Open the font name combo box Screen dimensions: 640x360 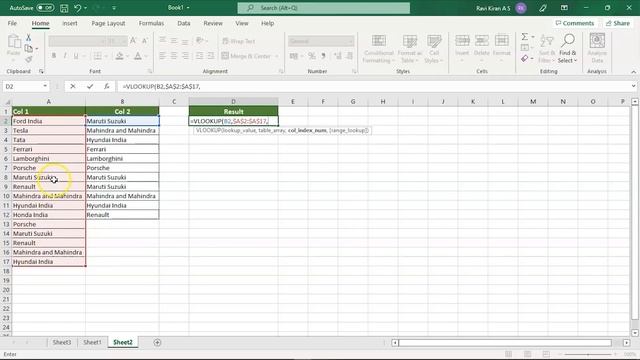click(78, 41)
